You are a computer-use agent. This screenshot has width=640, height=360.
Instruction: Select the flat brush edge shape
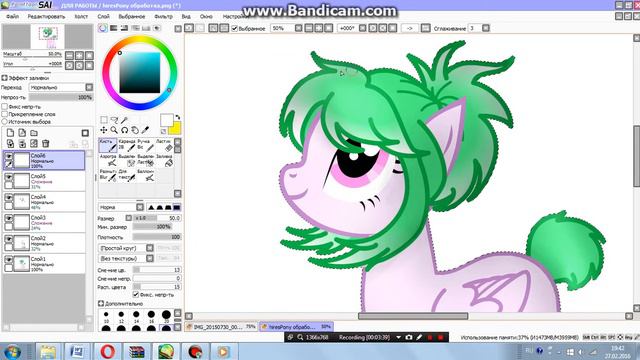pyautogui.click(x=177, y=207)
